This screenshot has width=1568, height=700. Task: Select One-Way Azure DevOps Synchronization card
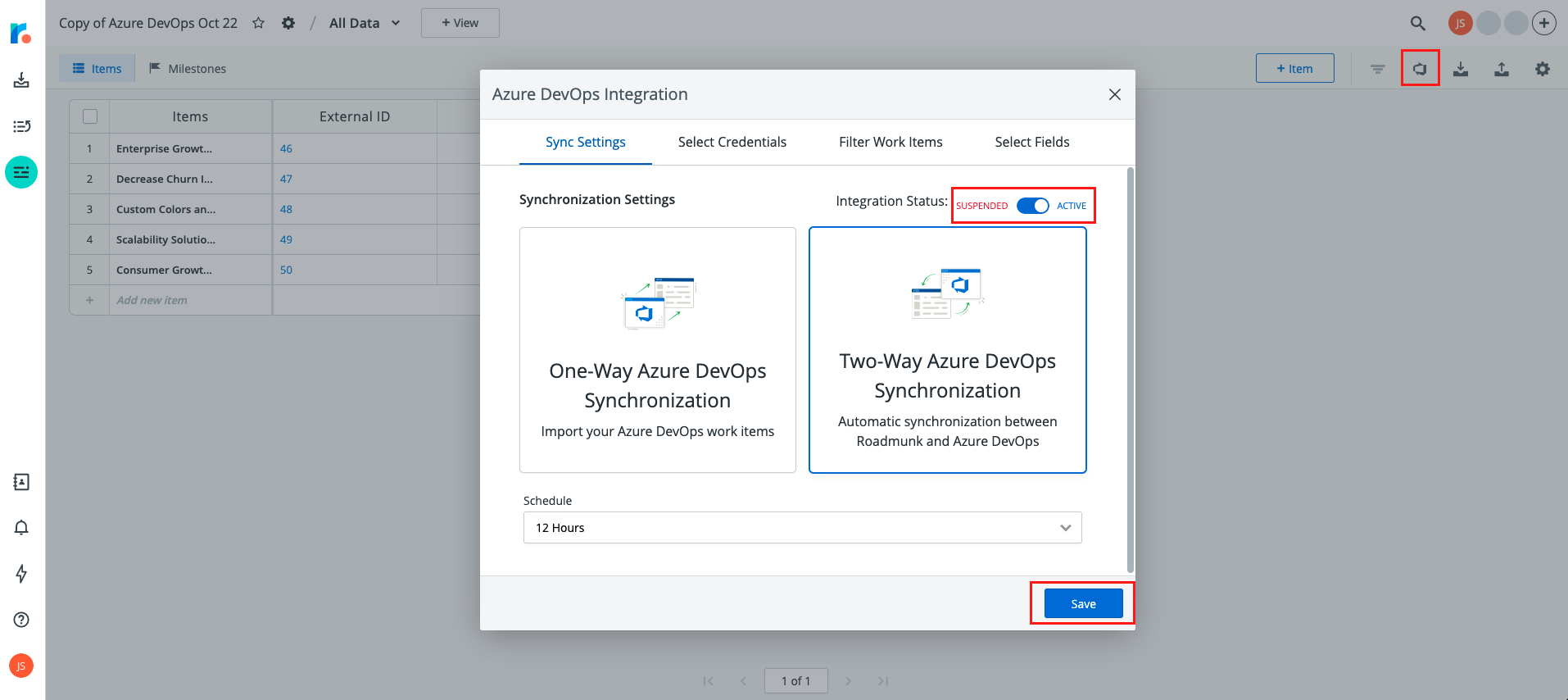point(658,350)
